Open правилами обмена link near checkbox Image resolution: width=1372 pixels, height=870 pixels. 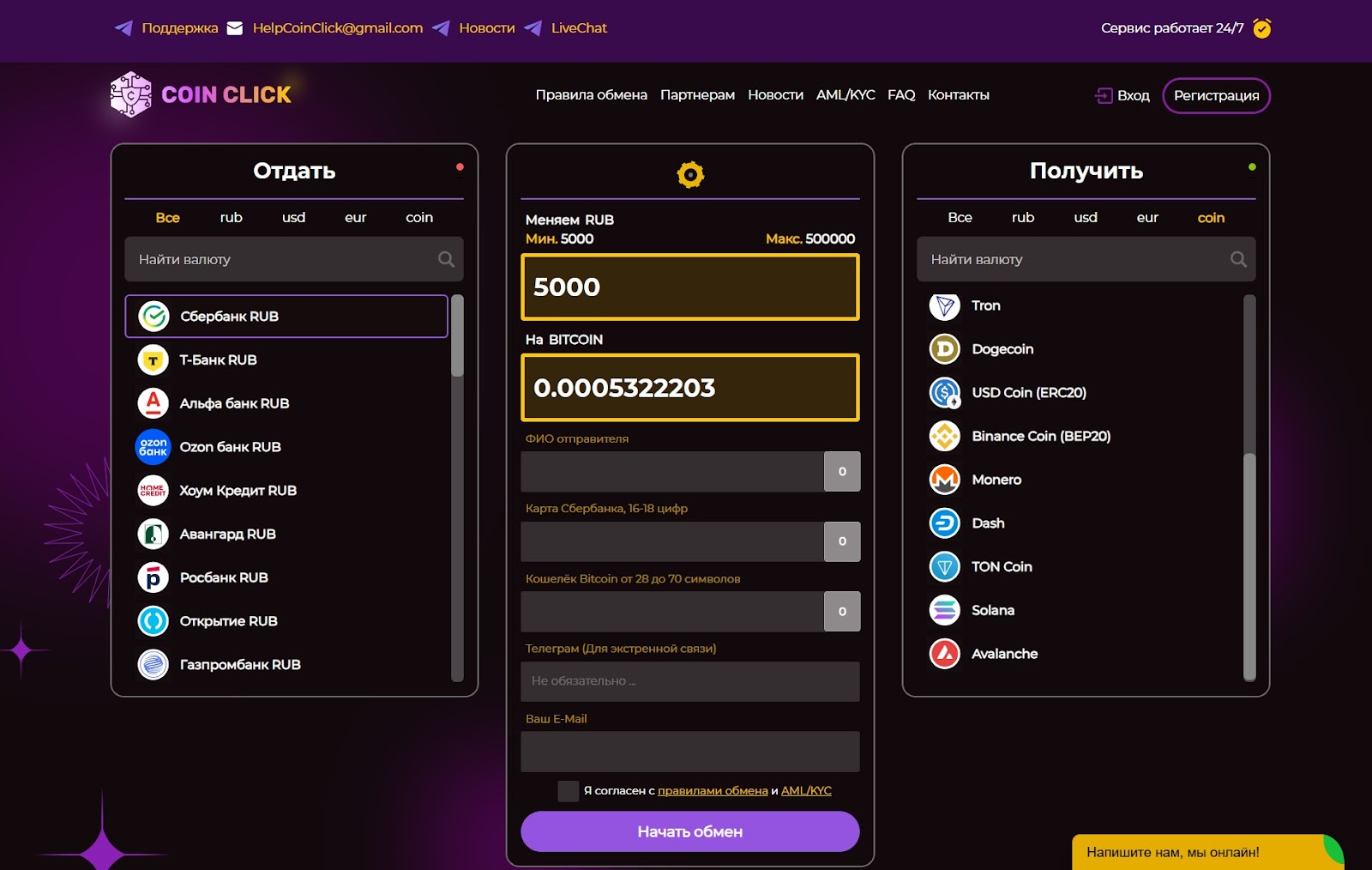click(x=713, y=791)
